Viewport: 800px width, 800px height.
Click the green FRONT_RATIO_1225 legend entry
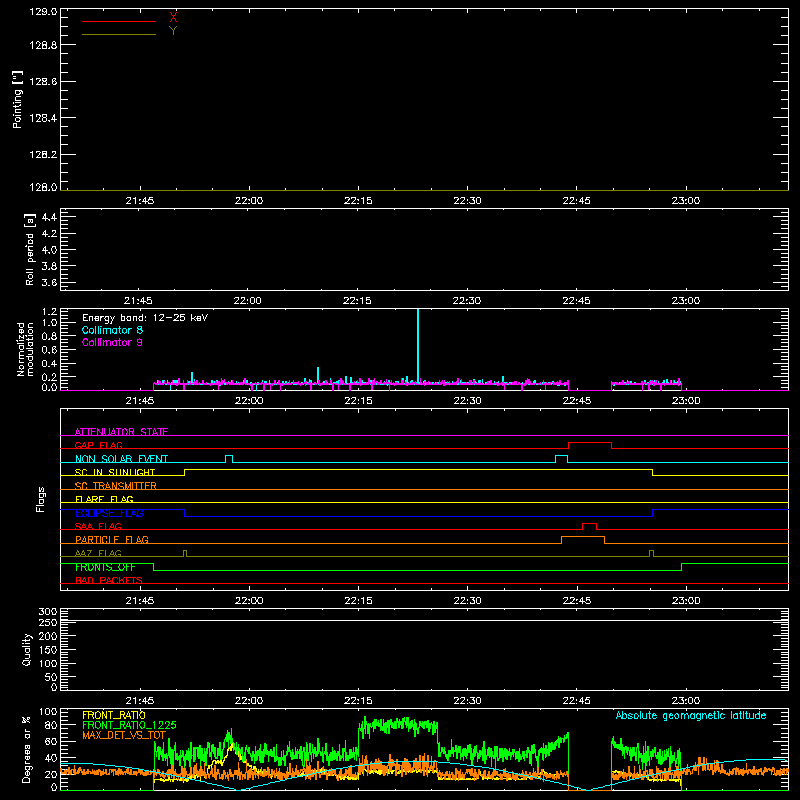pos(129,725)
